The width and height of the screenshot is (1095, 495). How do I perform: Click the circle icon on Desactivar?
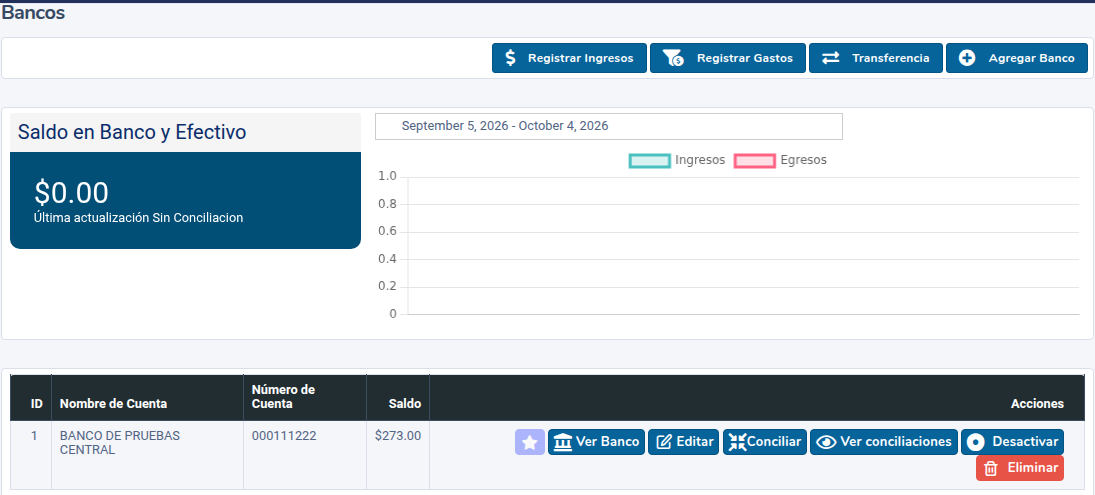(976, 442)
